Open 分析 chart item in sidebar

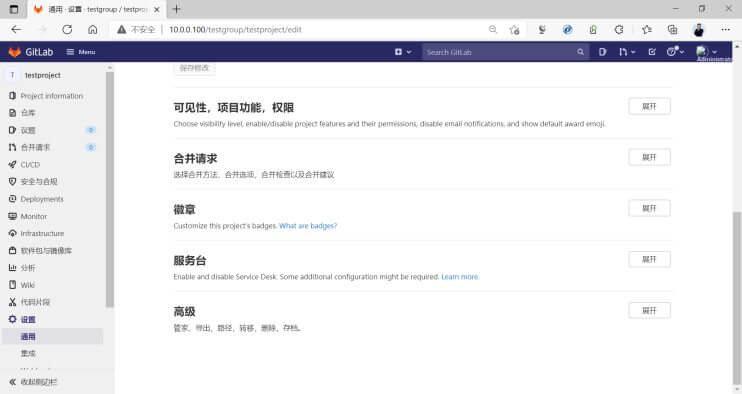(x=28, y=268)
